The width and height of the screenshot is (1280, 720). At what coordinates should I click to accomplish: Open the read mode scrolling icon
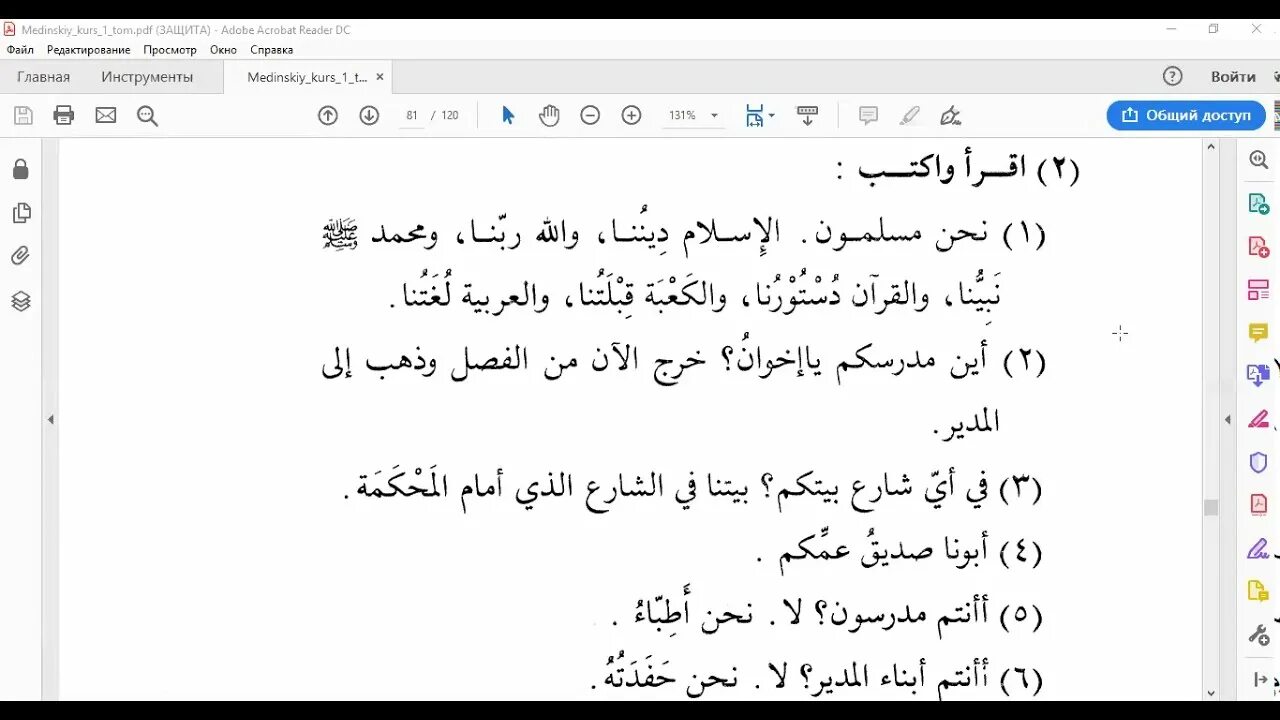[x=807, y=116]
